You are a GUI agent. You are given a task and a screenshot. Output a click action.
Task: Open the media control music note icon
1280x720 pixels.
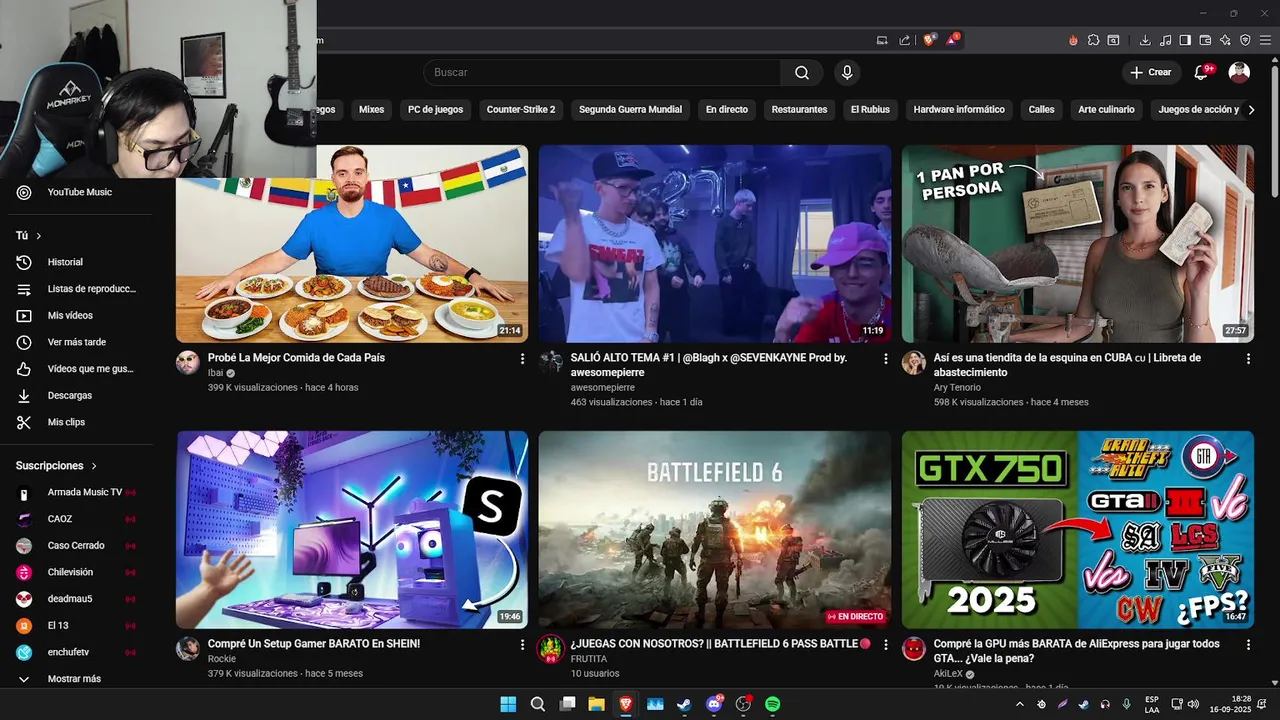1165,40
